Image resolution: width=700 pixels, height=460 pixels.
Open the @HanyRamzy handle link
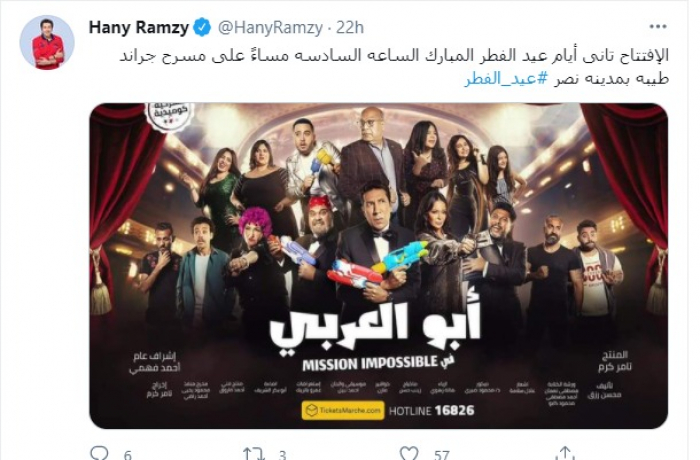pyautogui.click(x=270, y=28)
